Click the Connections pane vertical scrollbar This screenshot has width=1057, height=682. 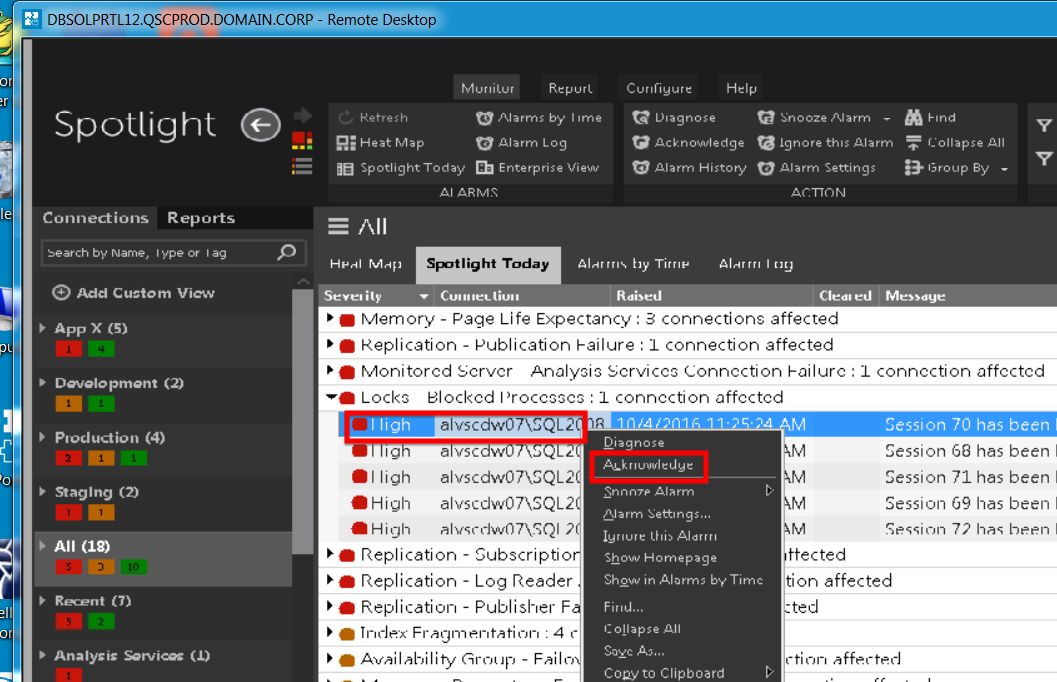(303, 421)
